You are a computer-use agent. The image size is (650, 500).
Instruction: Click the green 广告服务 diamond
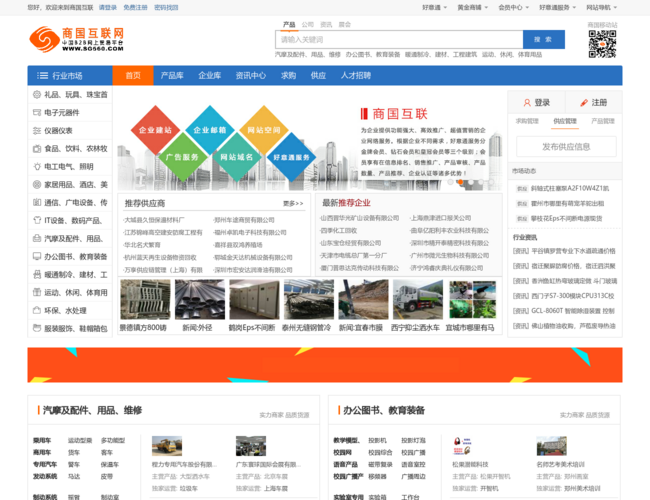182,157
